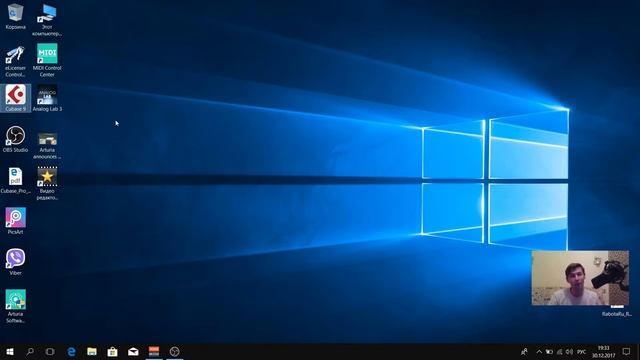Open the Windows Start menu
The height and width of the screenshot is (360, 640).
point(10,351)
